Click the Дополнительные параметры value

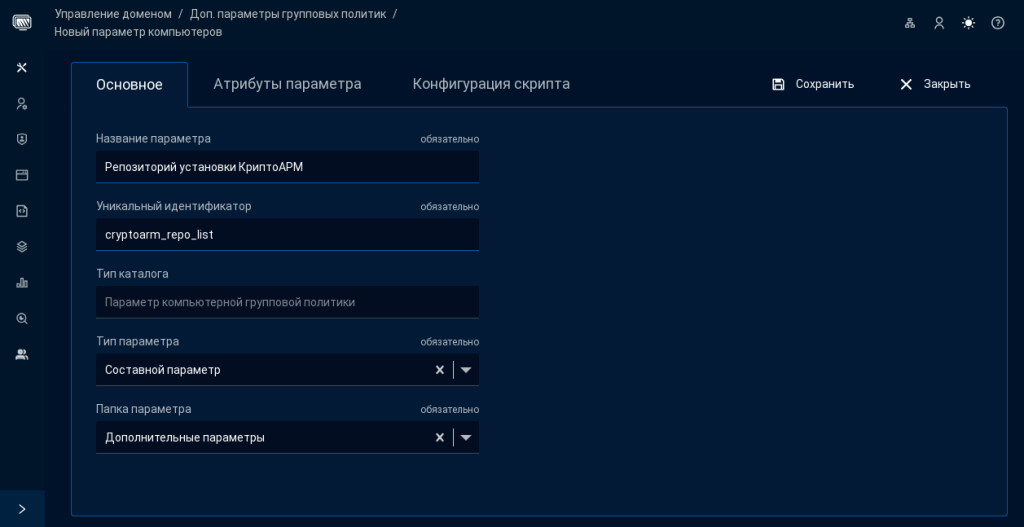185,438
